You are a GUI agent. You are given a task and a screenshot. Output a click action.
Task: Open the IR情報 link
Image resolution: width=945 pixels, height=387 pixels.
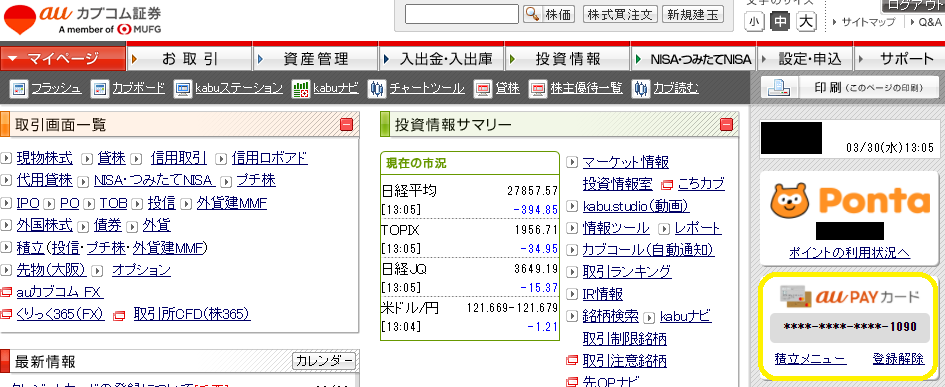click(603, 294)
